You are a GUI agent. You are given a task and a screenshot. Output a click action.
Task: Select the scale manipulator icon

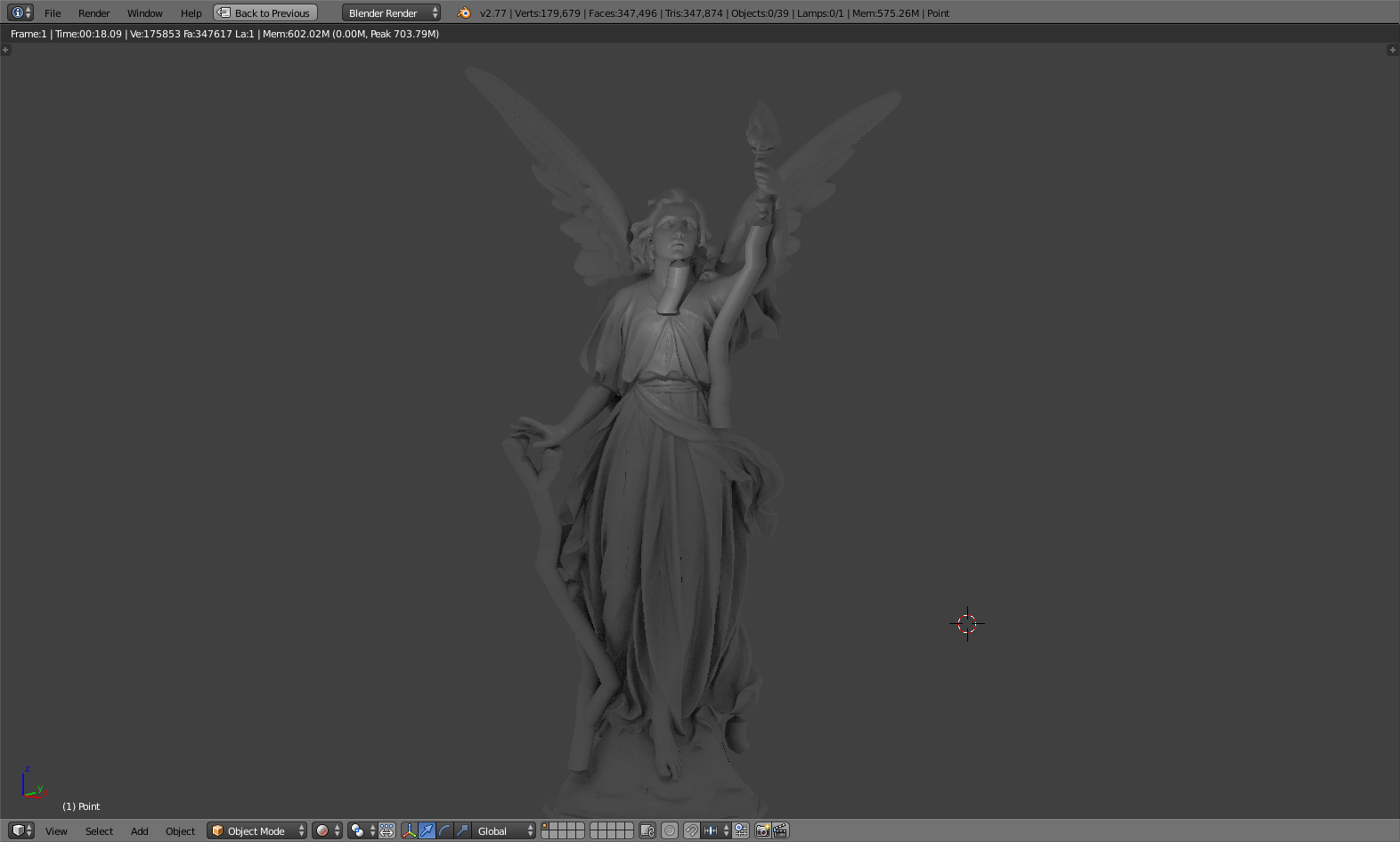pyautogui.click(x=462, y=830)
